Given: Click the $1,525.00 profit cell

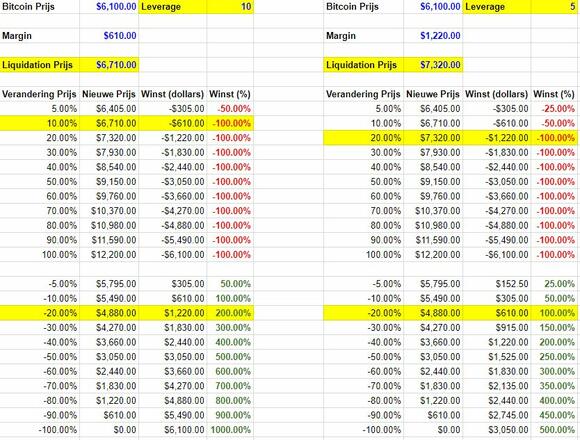Looking at the screenshot, I should (497, 357).
